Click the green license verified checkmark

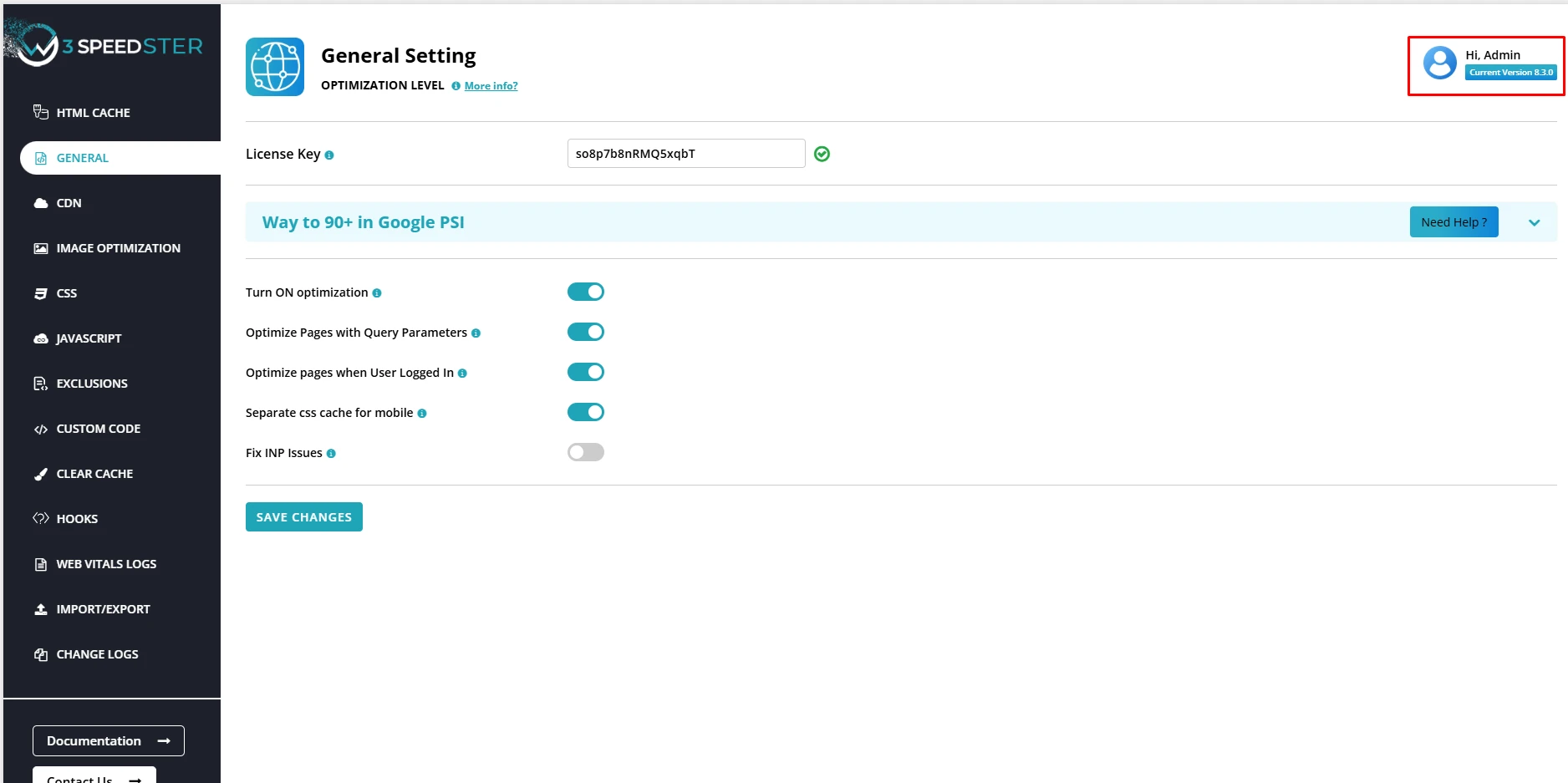pos(822,154)
